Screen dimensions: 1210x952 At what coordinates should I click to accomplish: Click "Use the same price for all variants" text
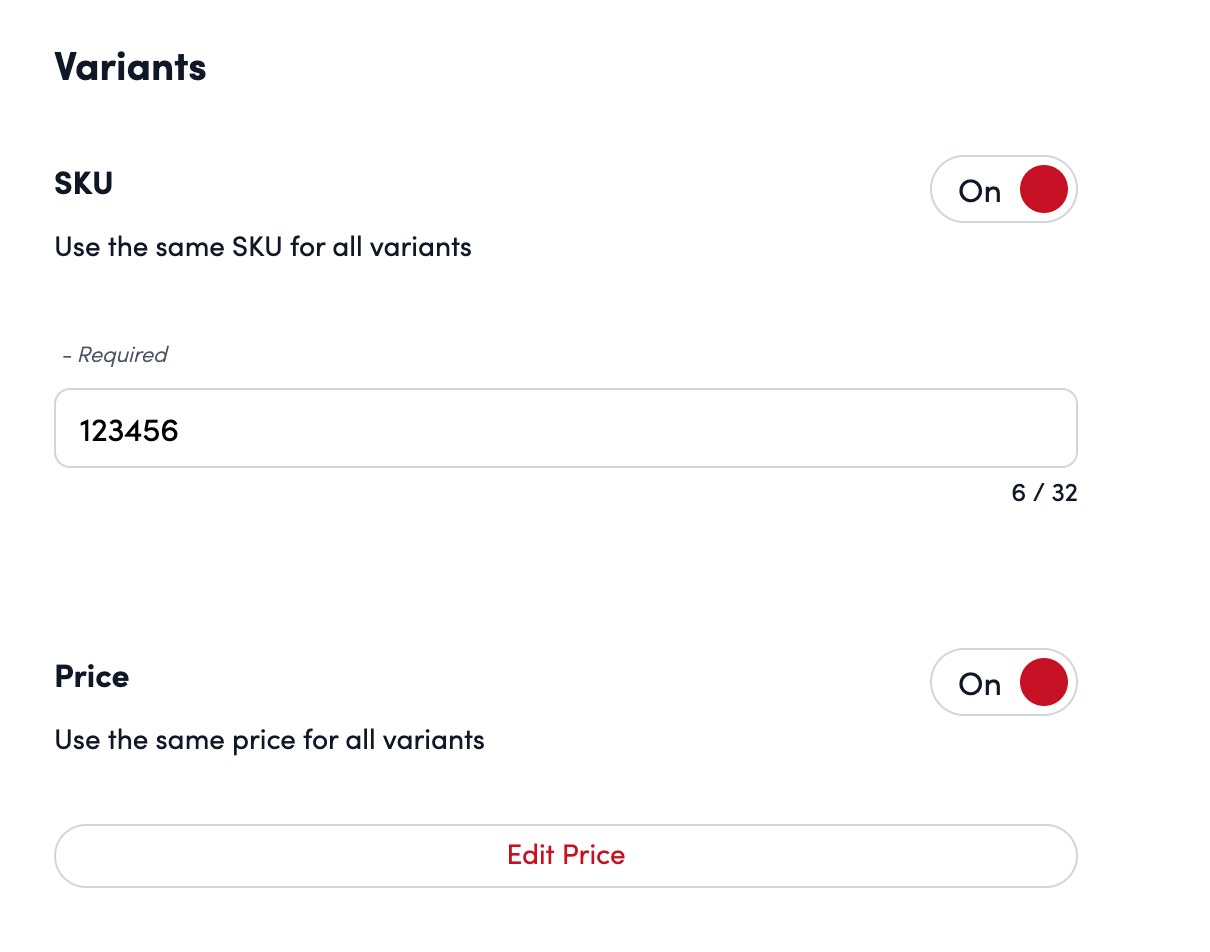click(x=270, y=740)
